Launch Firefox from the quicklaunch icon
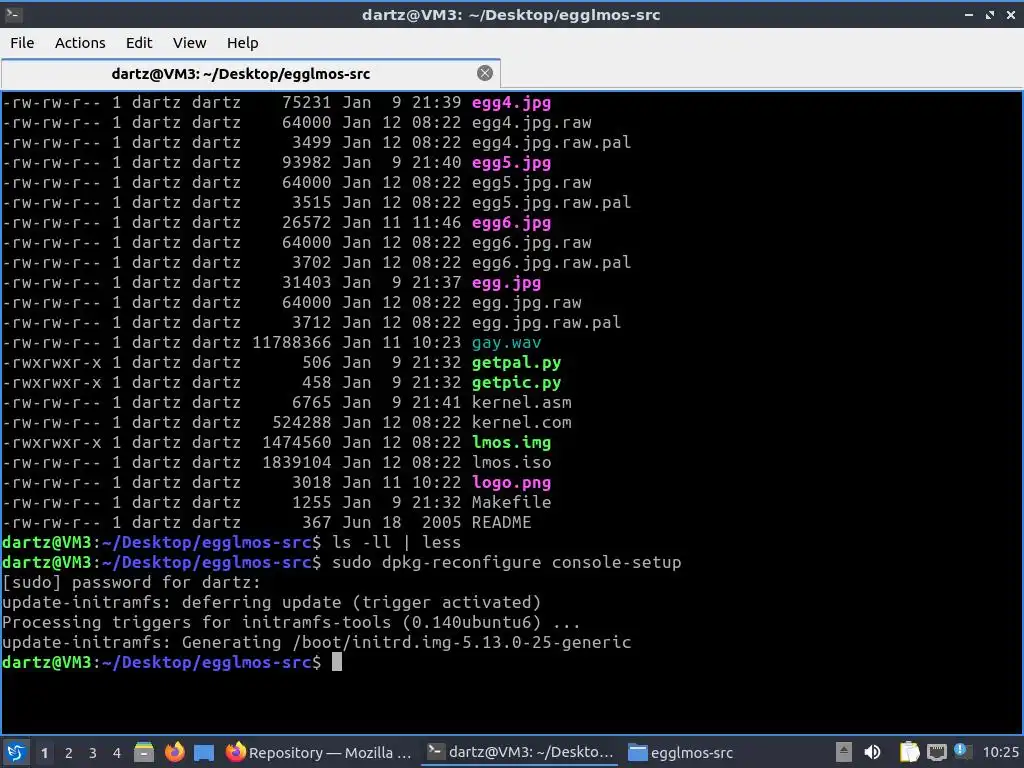Image resolution: width=1024 pixels, height=768 pixels. click(174, 752)
